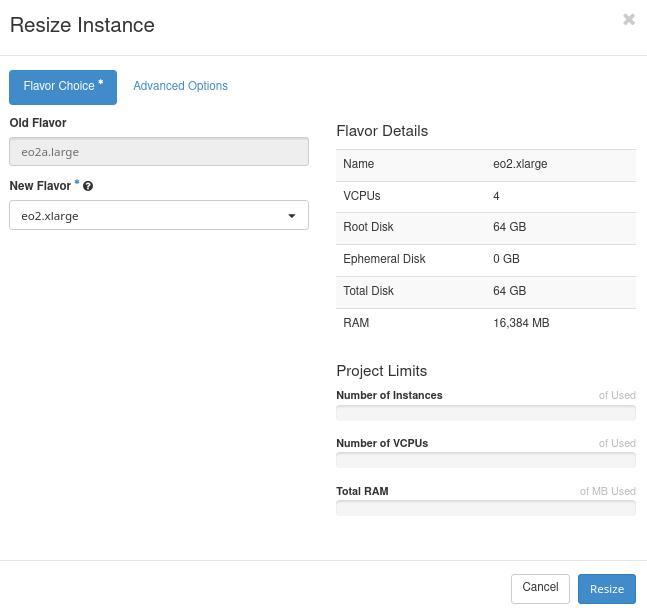Click the Root Disk row label
The height and width of the screenshot is (614, 647).
tap(368, 227)
